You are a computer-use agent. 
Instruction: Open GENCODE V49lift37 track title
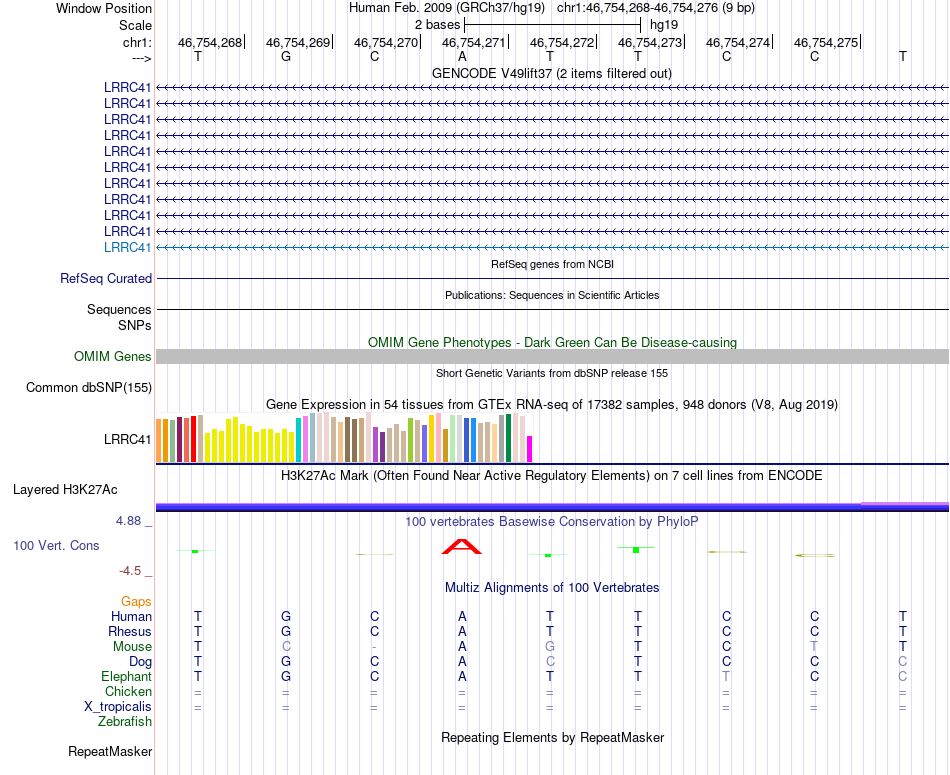pos(552,73)
